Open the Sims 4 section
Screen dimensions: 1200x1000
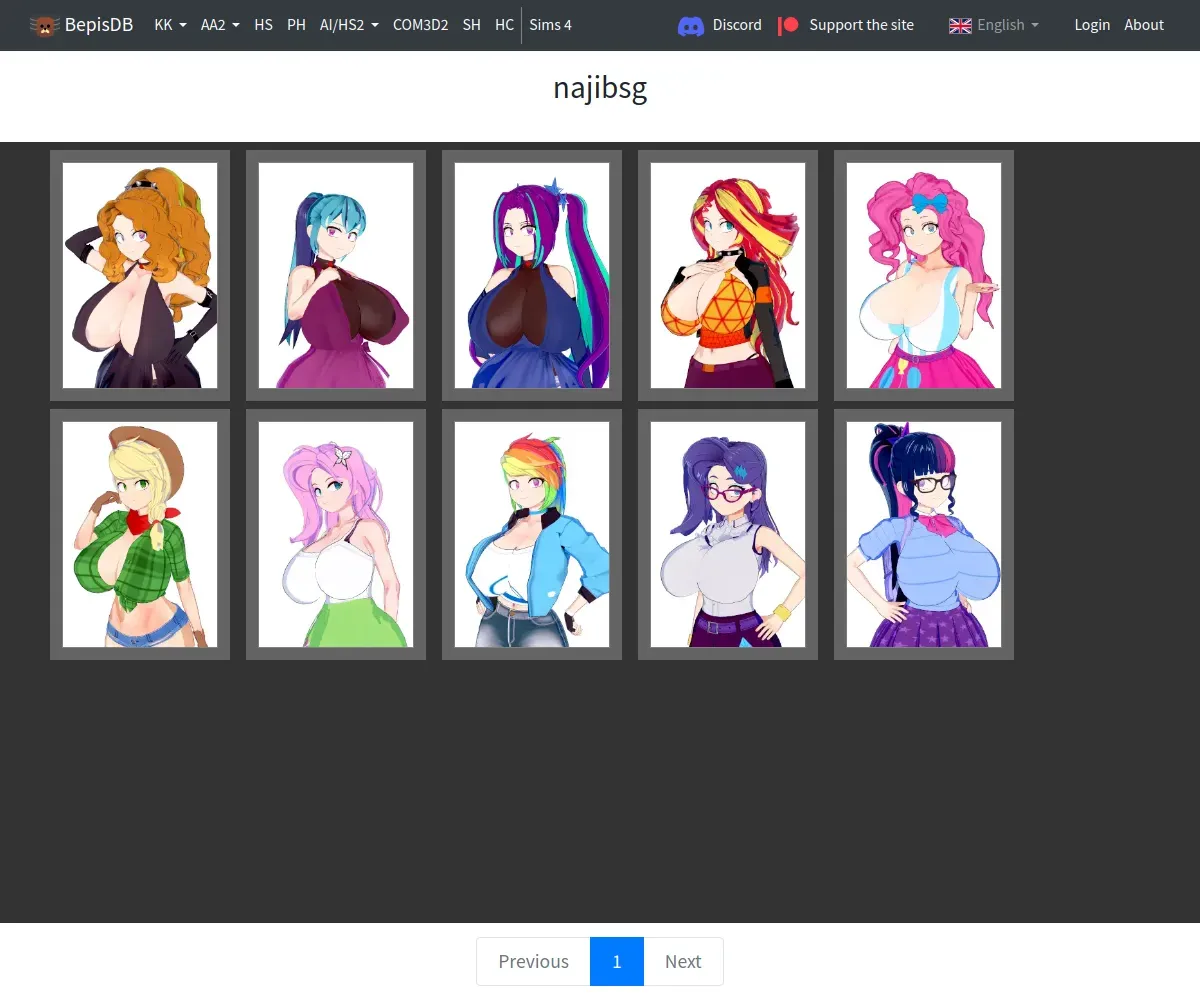(550, 25)
